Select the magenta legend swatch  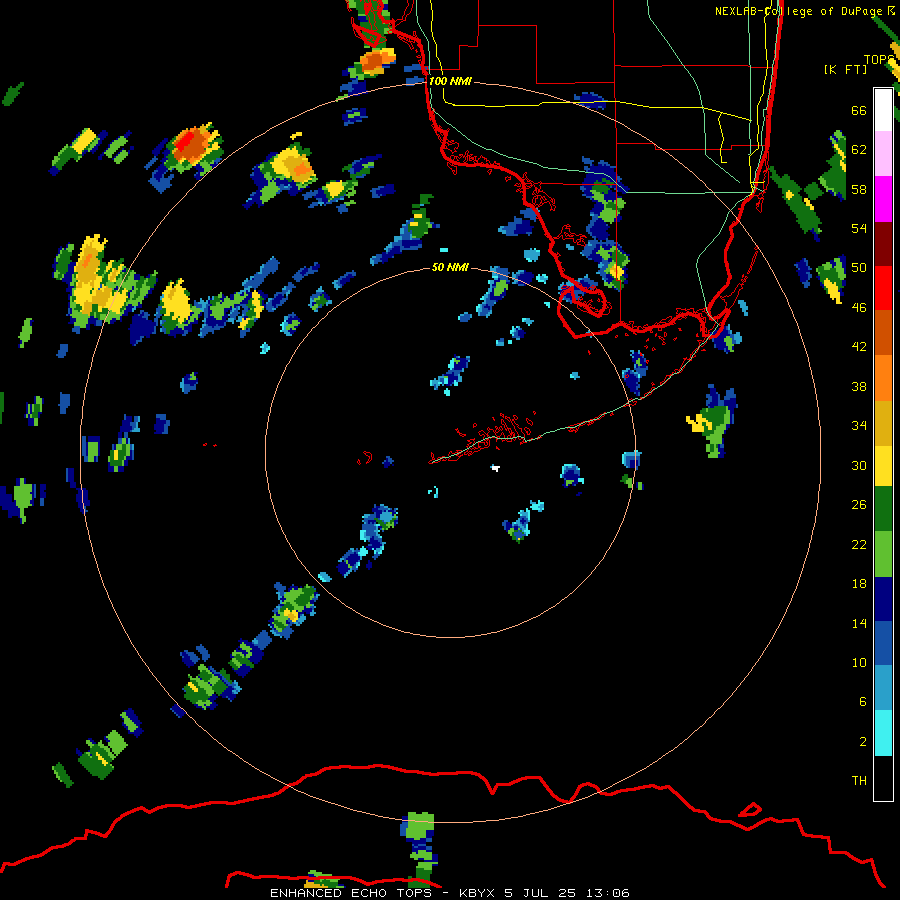[883, 199]
